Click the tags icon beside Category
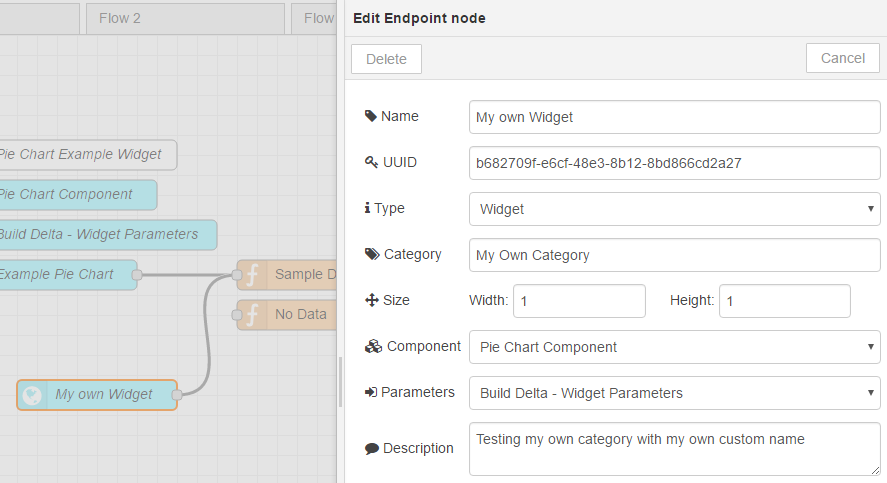887x483 pixels. pyautogui.click(x=372, y=254)
